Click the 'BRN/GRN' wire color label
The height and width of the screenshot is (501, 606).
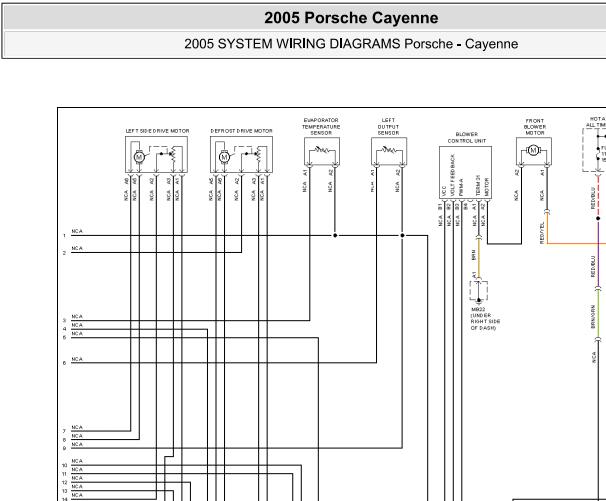tap(593, 317)
